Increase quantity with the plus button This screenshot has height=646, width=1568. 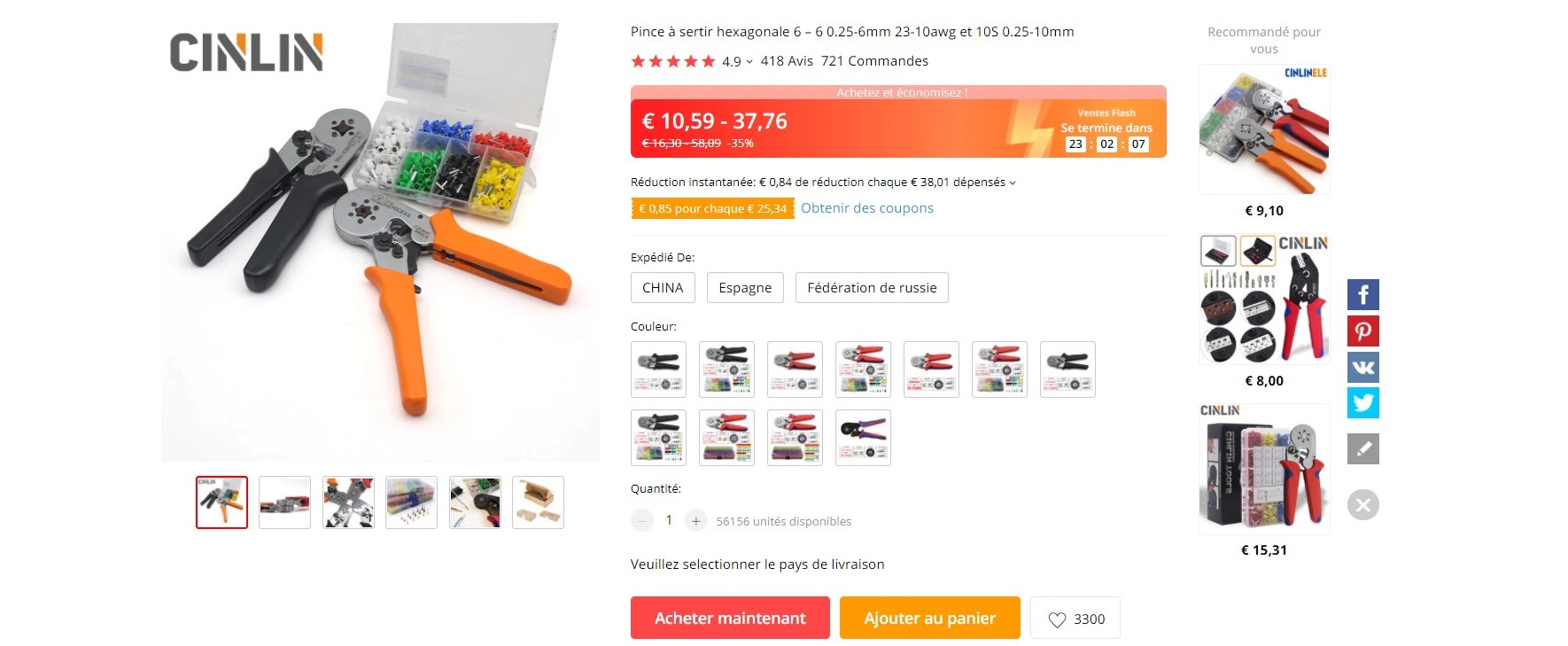pos(696,521)
